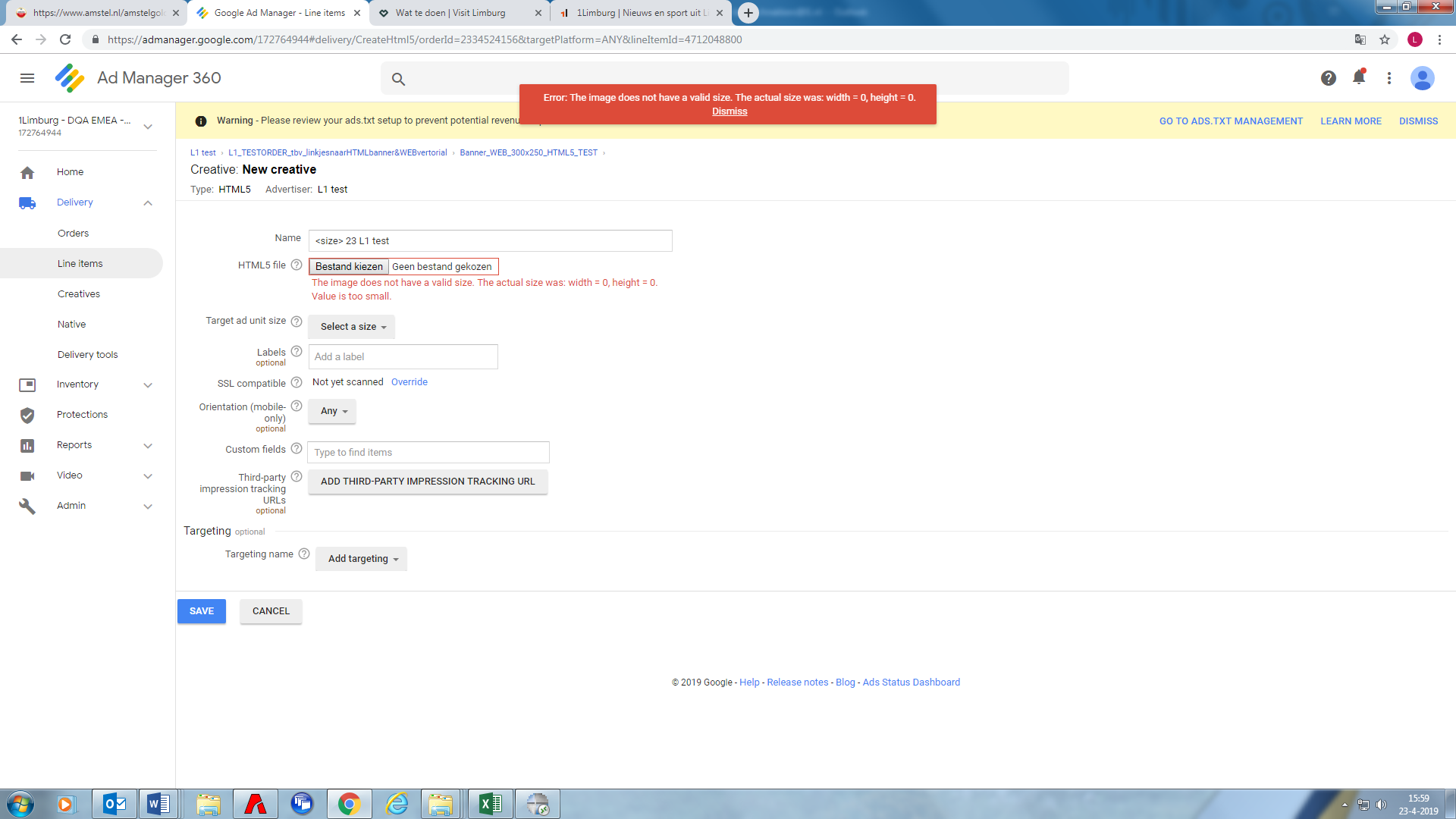Click the Inventory sidebar icon
Viewport: 1456px width, 819px height.
[27, 384]
